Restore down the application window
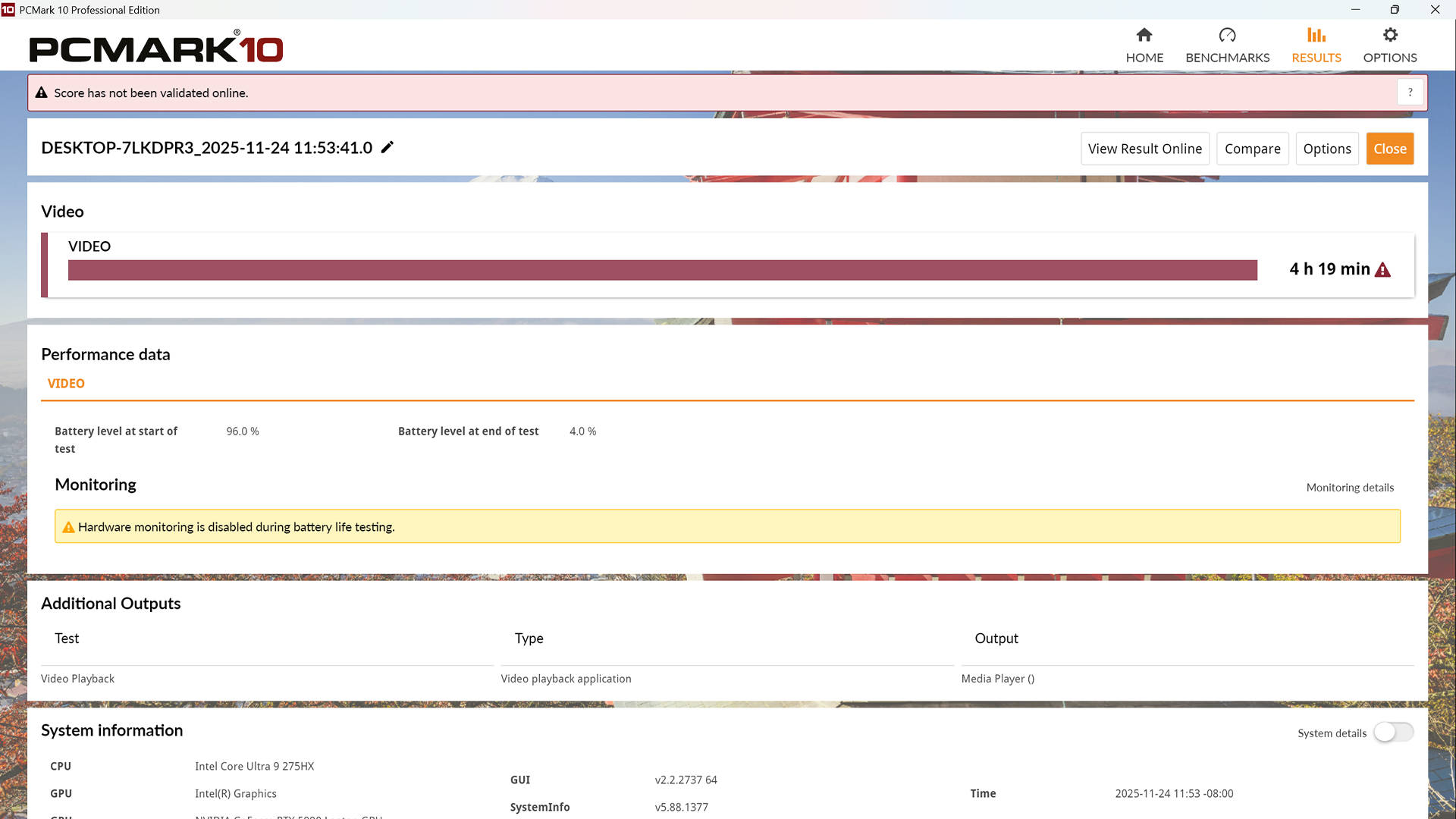The height and width of the screenshot is (819, 1456). (x=1394, y=10)
